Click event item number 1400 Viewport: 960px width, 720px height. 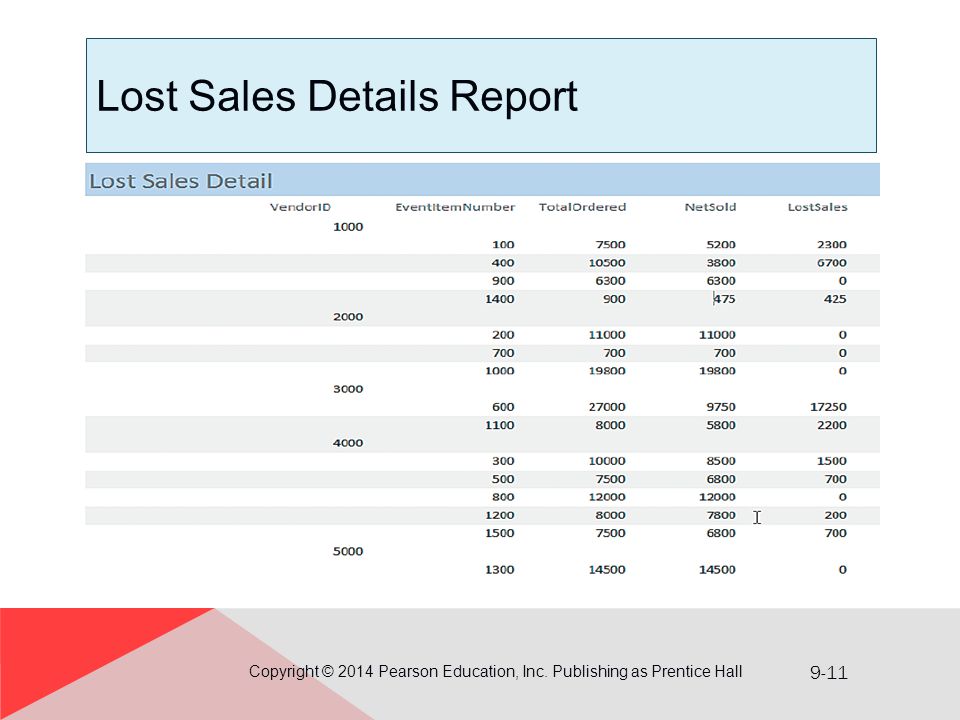500,299
